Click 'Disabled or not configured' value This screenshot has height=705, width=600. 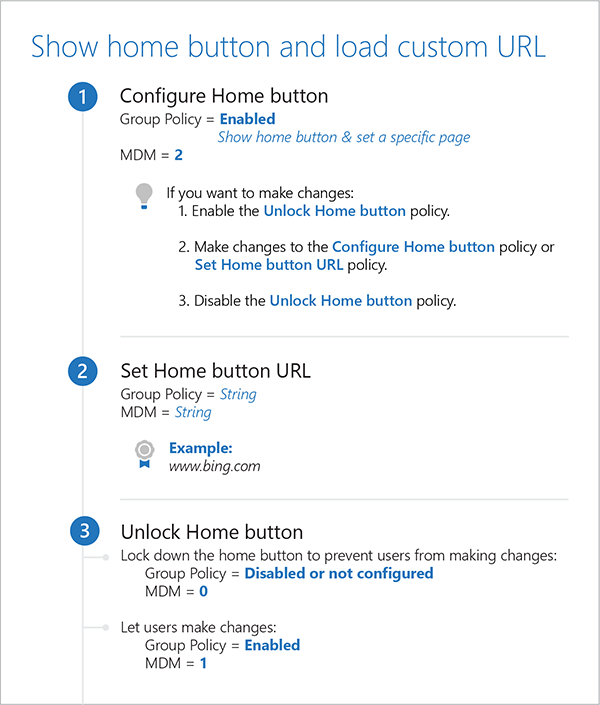coord(339,573)
